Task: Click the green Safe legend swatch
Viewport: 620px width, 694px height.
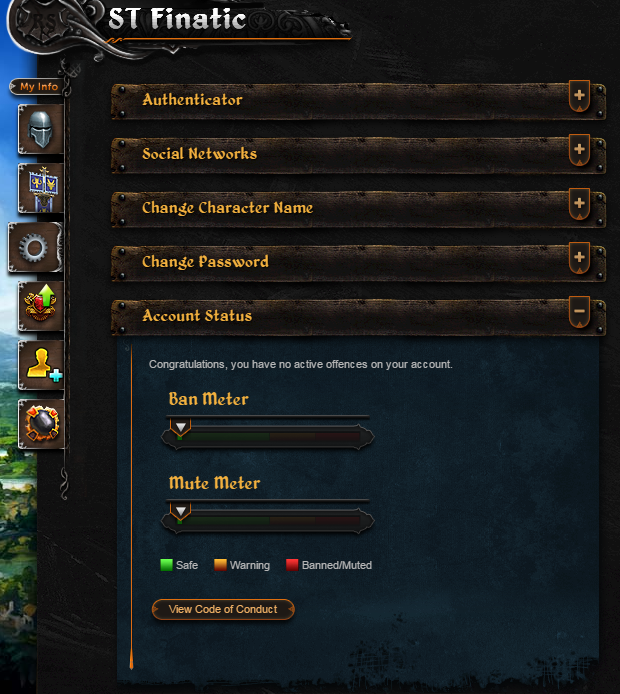Action: (x=166, y=565)
